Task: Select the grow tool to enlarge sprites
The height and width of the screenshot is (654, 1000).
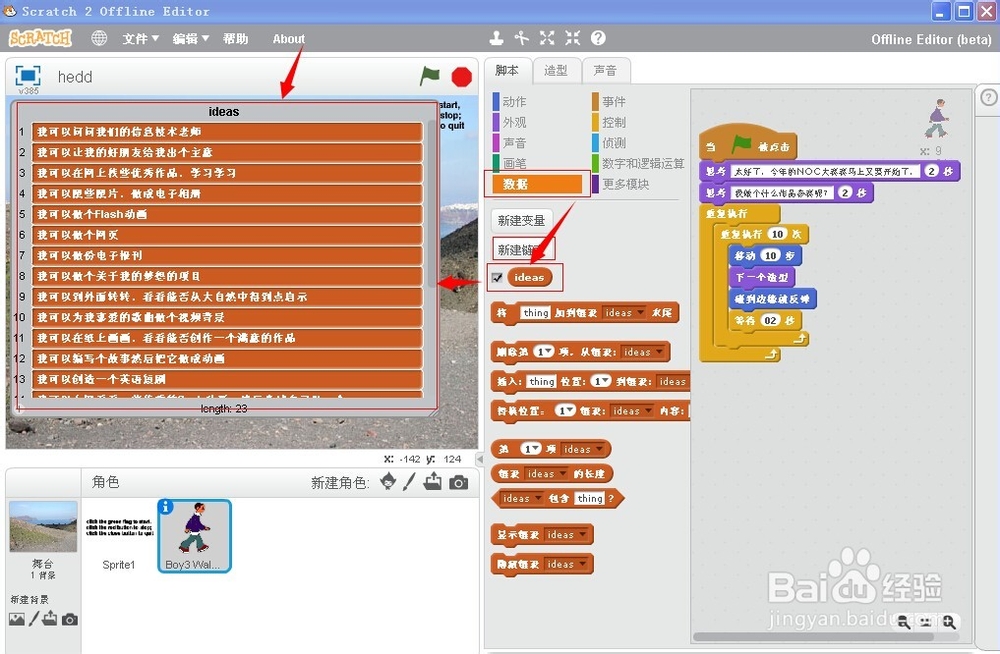Action: (x=546, y=38)
